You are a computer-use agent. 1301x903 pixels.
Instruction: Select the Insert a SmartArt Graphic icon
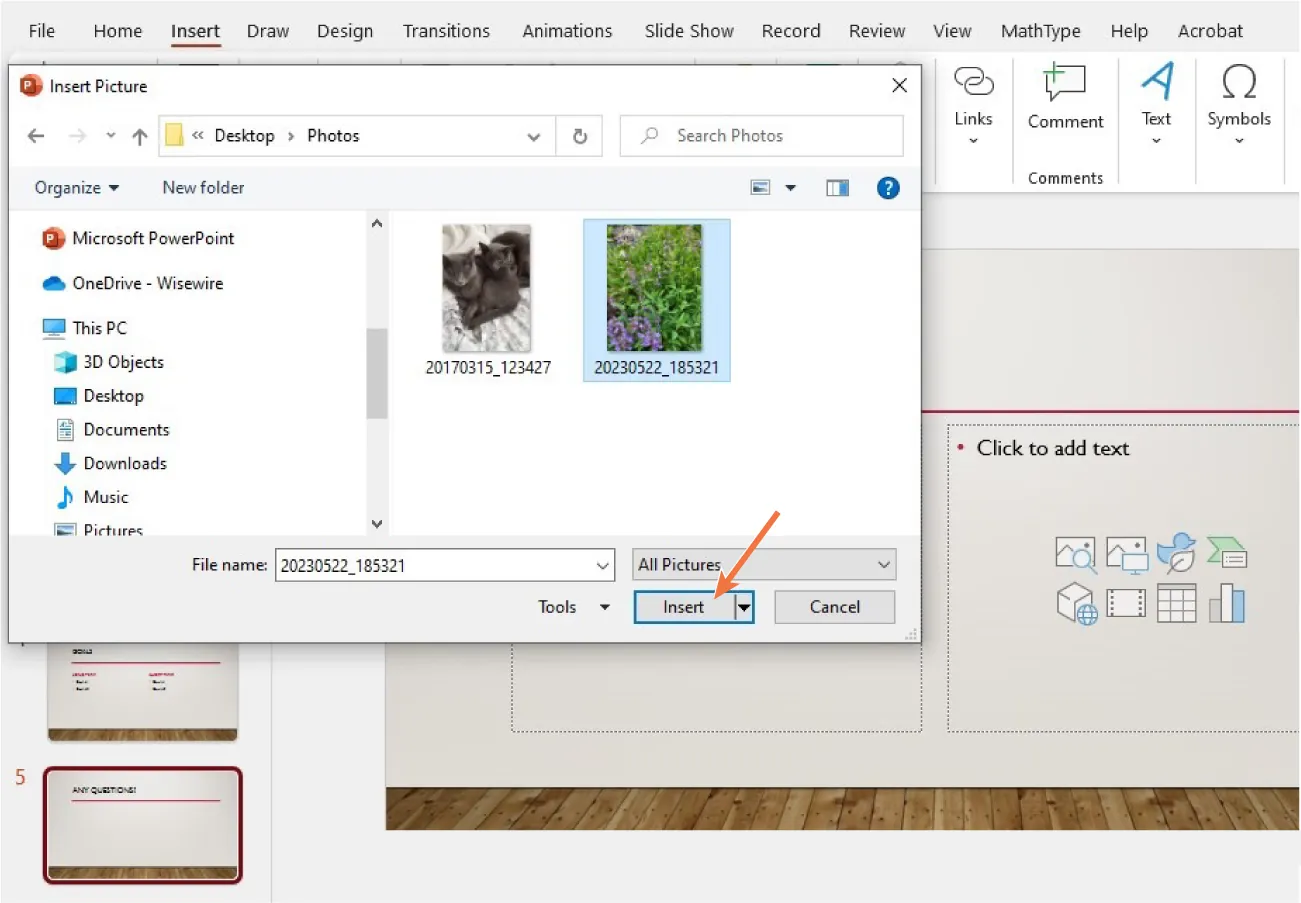click(1227, 553)
